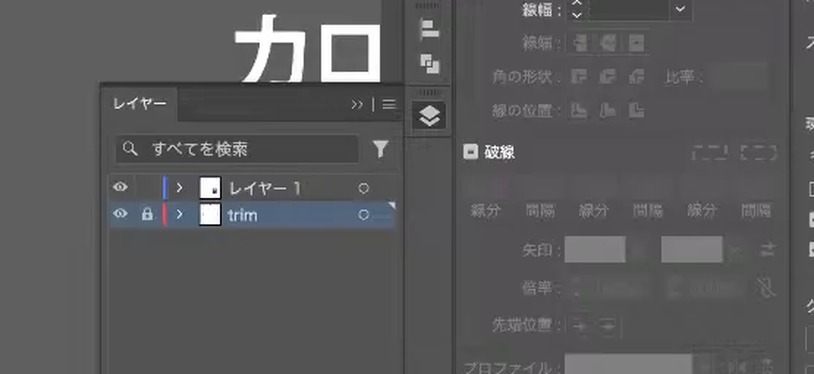Viewport: 814px width, 374px height.
Task: Click the first 線分 dash field
Action: [x=485, y=186]
